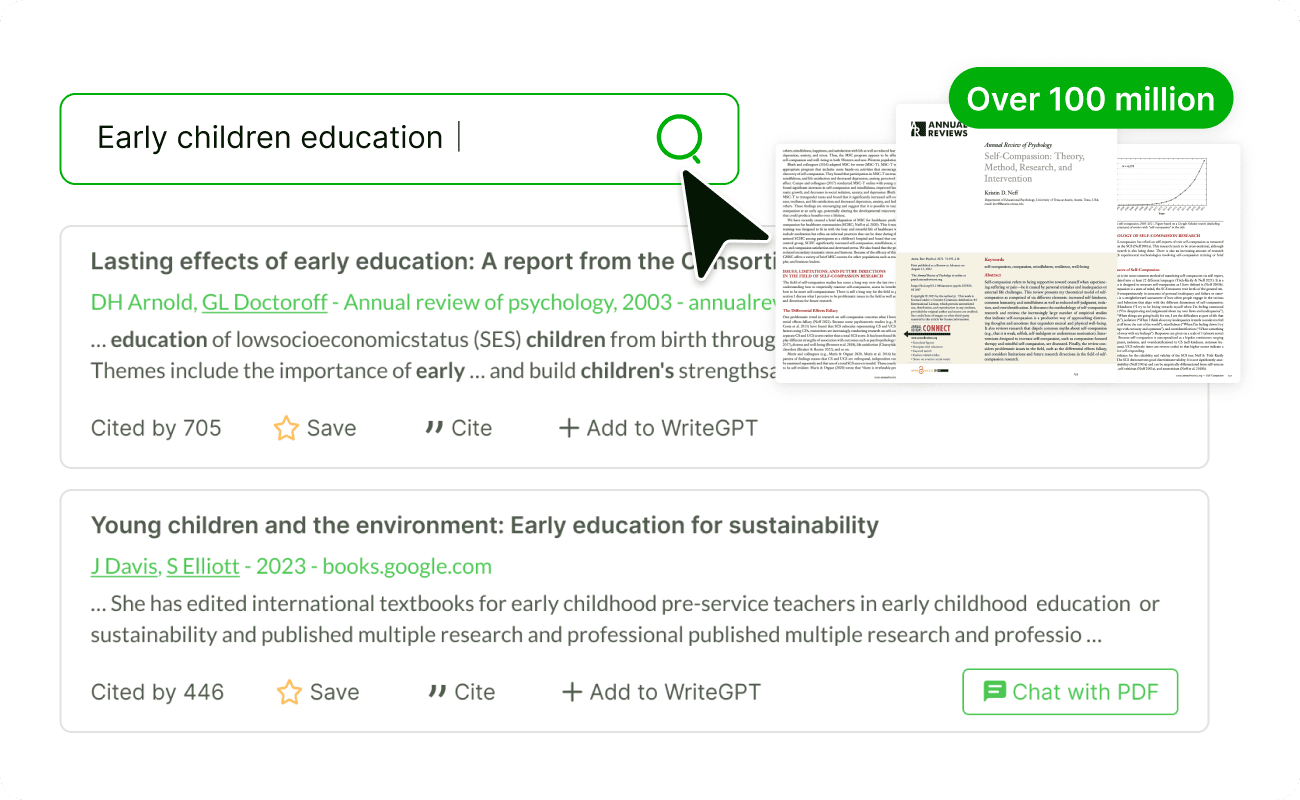Open the Self-Compassion paper page thumbnail
Viewport: 1300px width, 800px height.
pos(1006,243)
